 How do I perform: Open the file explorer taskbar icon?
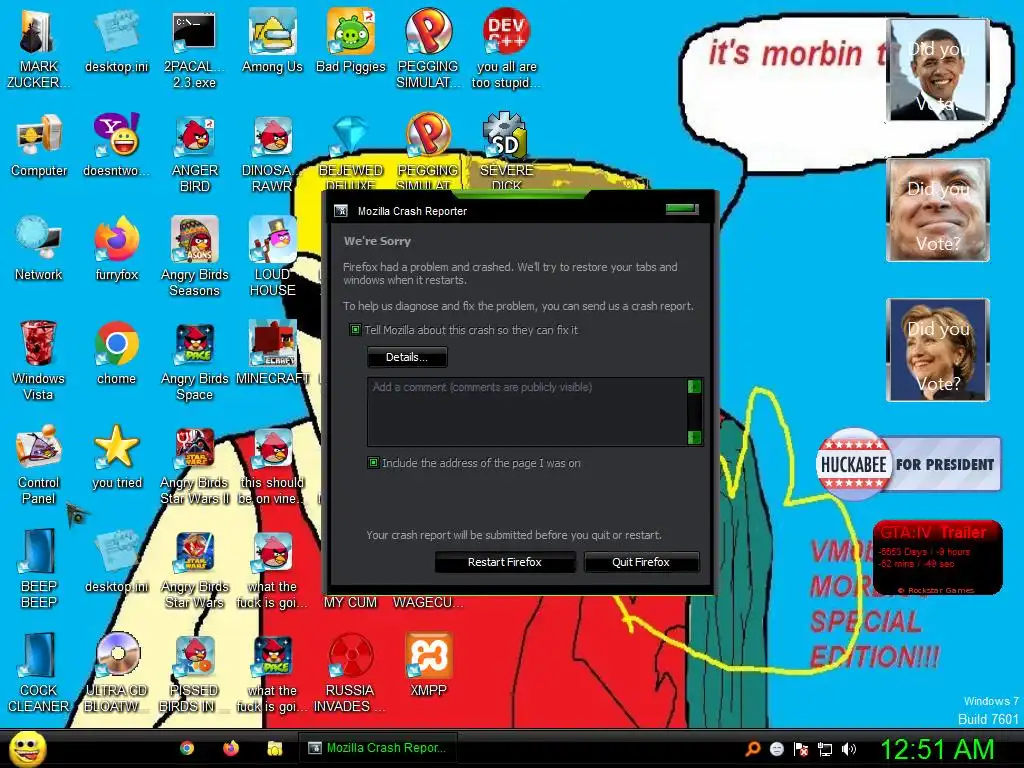pyautogui.click(x=275, y=748)
